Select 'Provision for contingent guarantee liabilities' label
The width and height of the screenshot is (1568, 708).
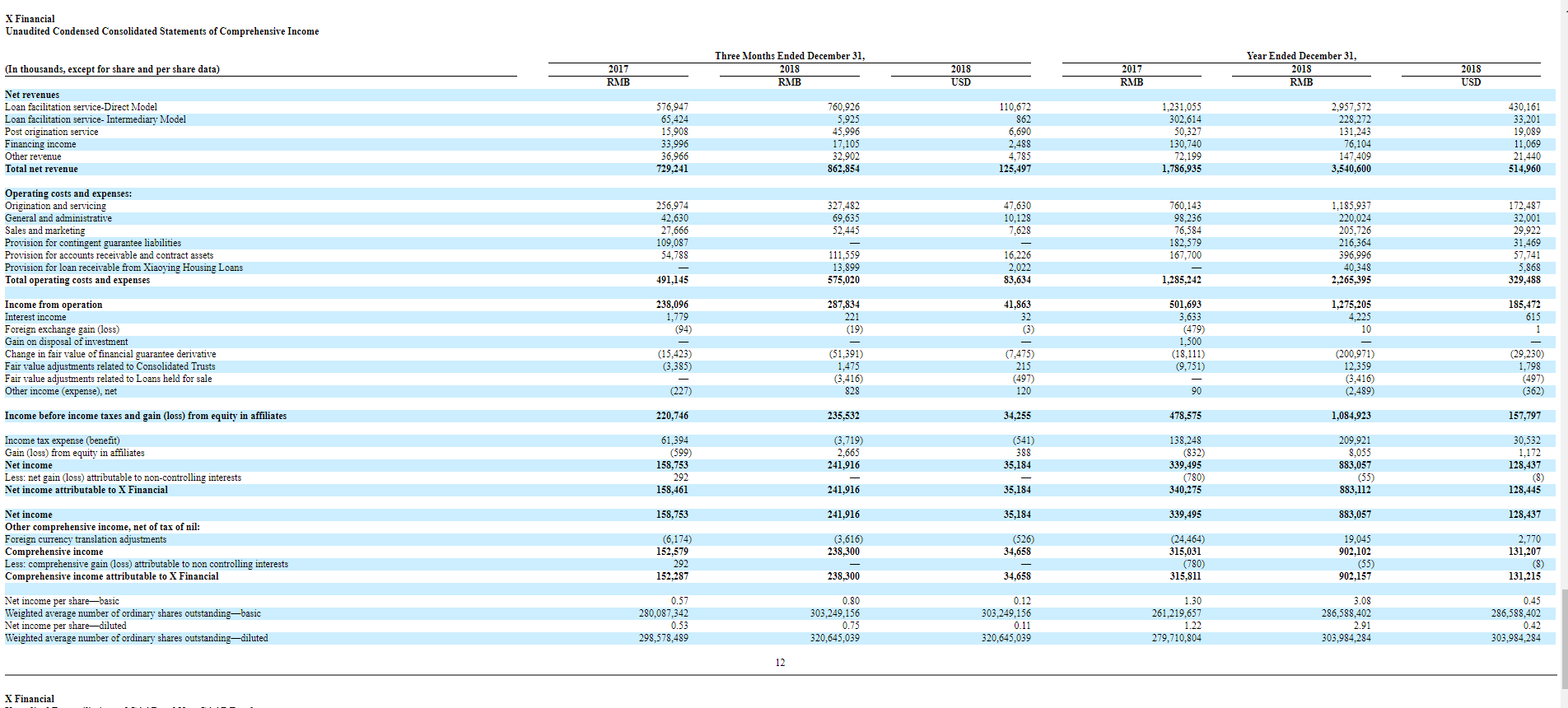(93, 243)
